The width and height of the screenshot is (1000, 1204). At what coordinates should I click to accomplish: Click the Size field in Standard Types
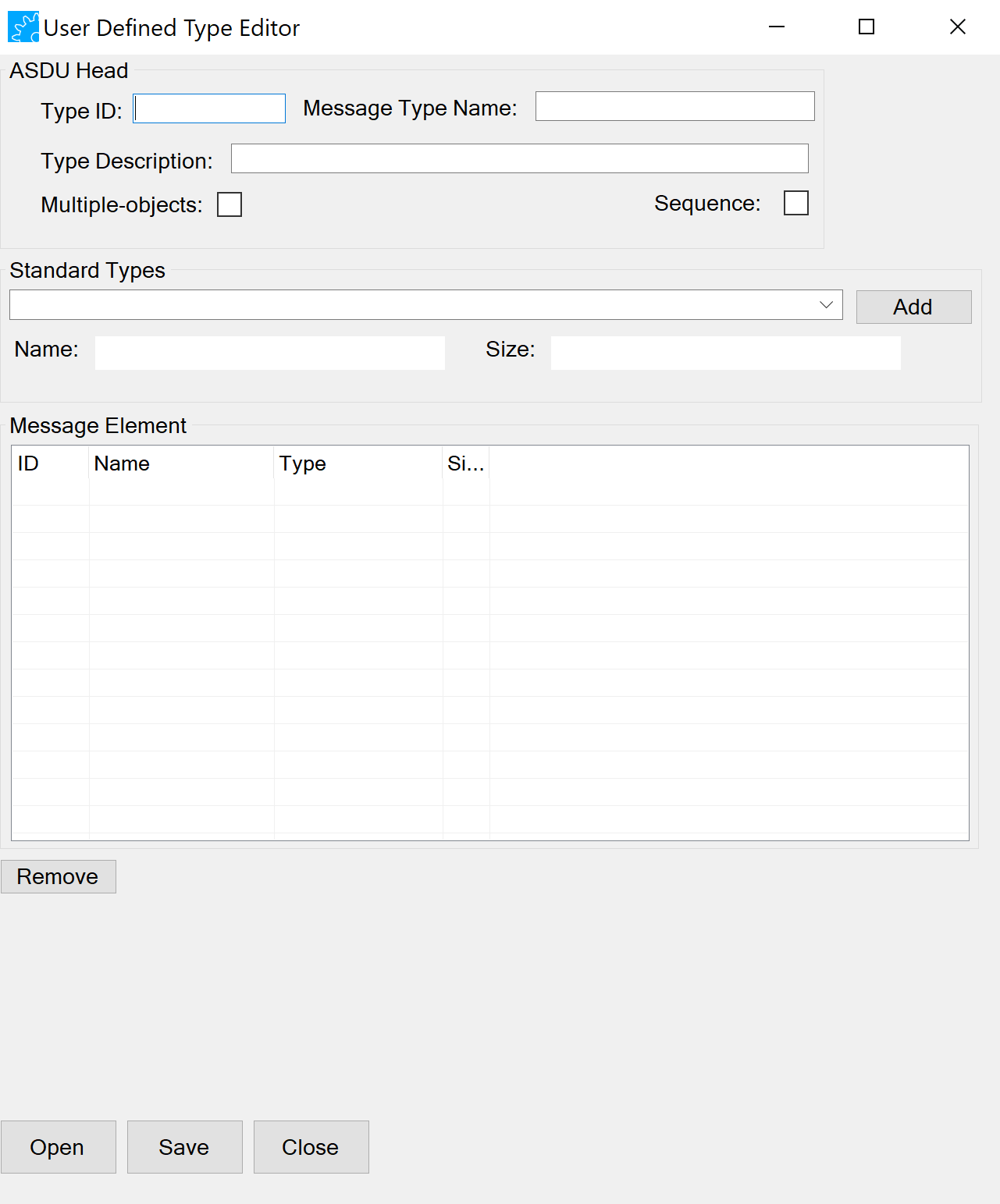pos(726,353)
